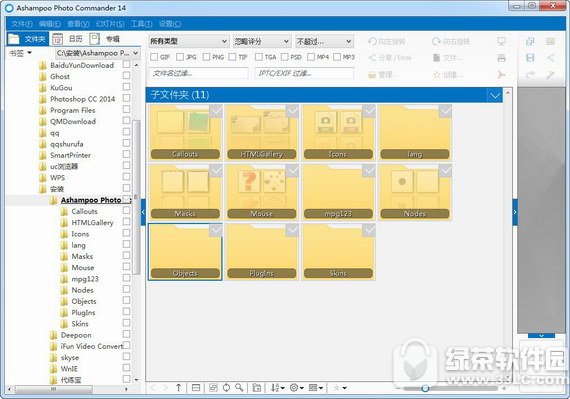Click the 分享 / Email button
Viewport: 570px width, 399px height.
(390, 58)
